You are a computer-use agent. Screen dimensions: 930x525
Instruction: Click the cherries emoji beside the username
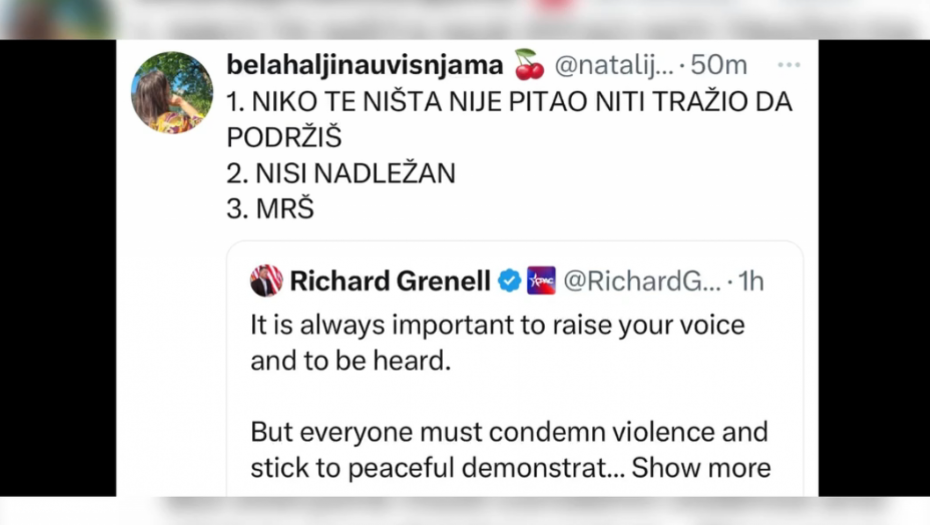[x=529, y=65]
